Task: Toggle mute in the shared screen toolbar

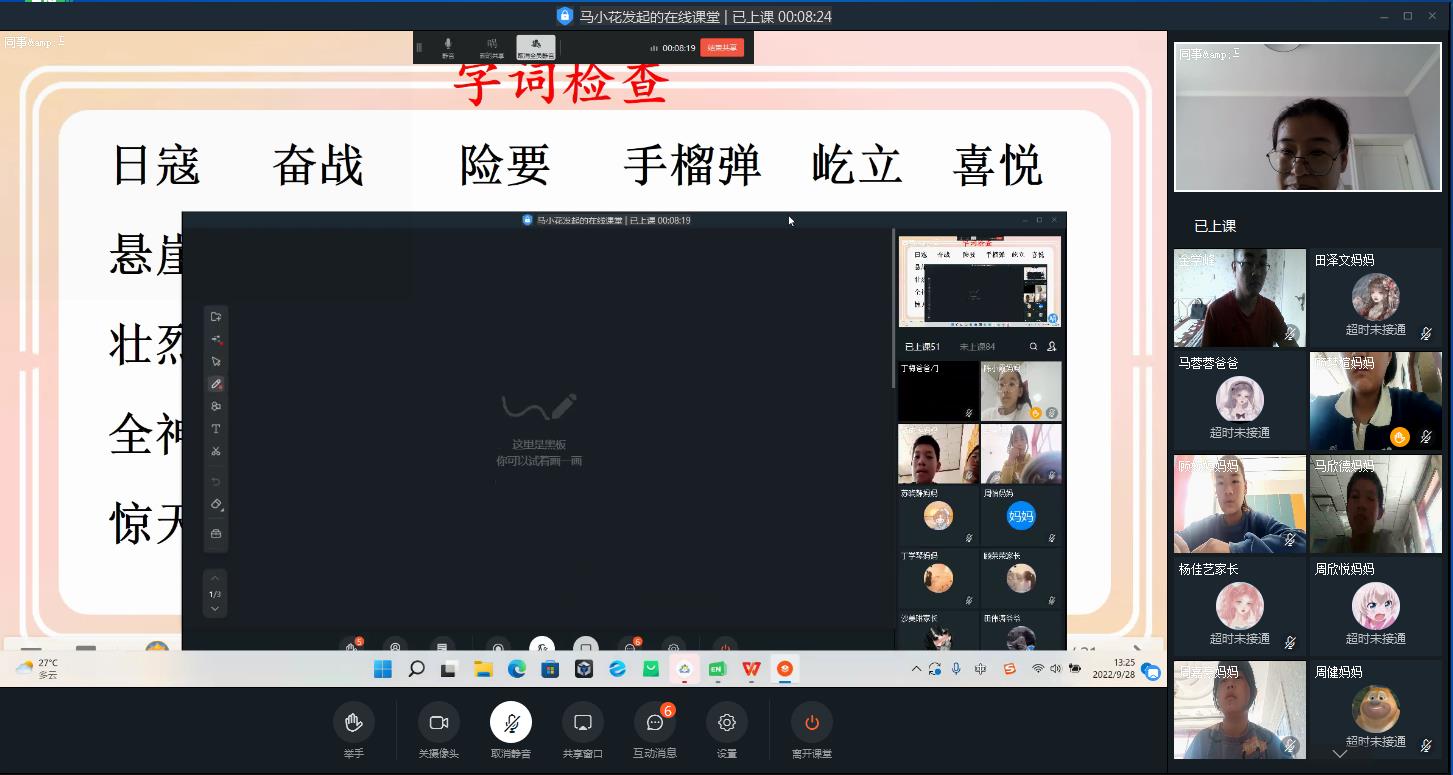Action: 448,47
